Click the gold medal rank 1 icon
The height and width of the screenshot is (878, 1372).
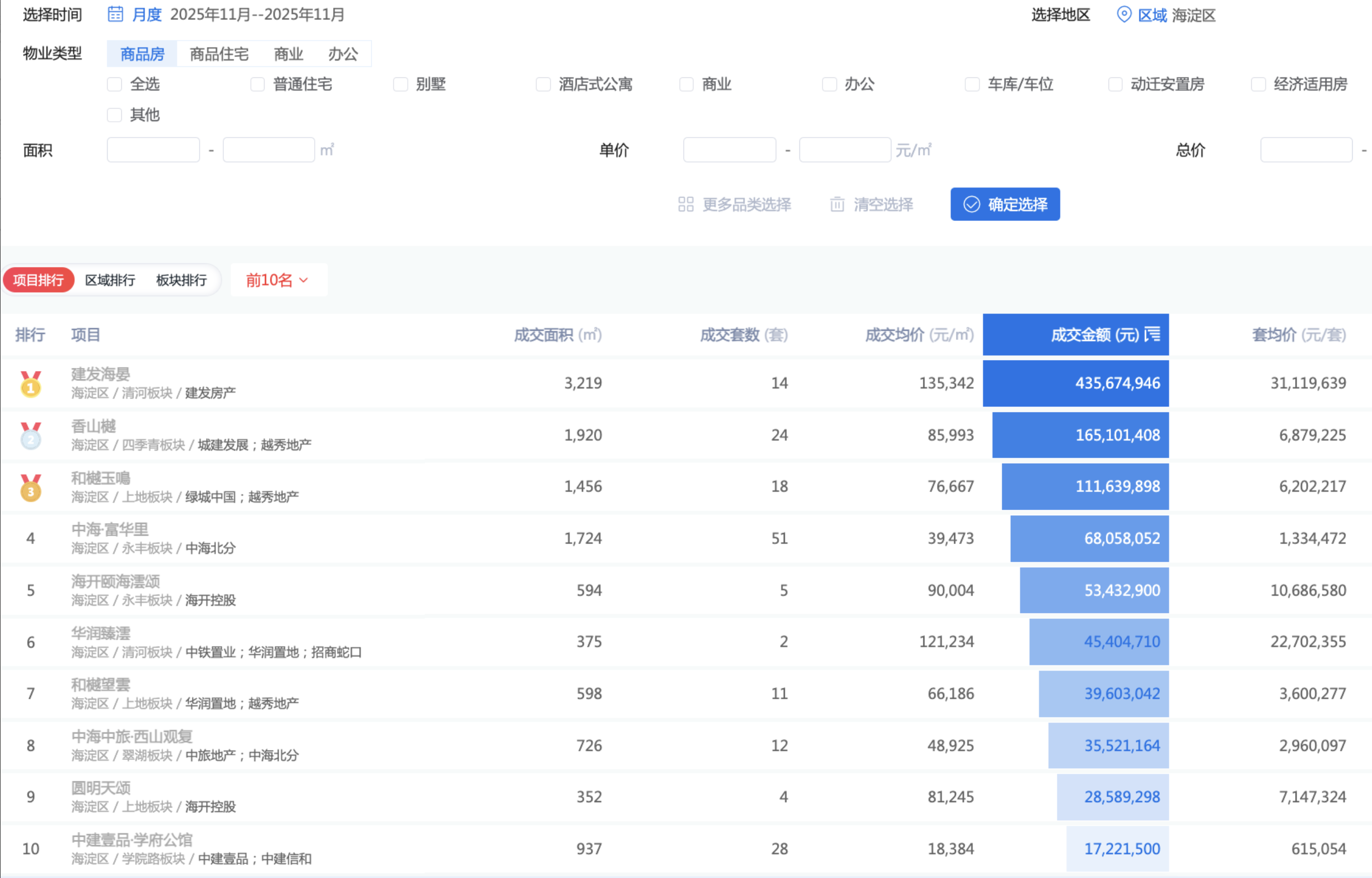31,384
